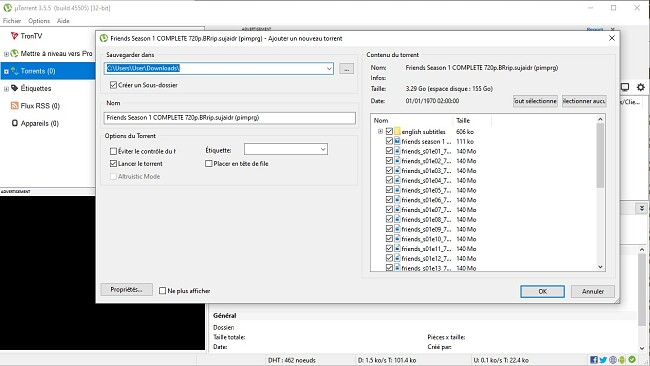Click Annuler button
Viewport: 650px width, 366px height.
pos(593,291)
